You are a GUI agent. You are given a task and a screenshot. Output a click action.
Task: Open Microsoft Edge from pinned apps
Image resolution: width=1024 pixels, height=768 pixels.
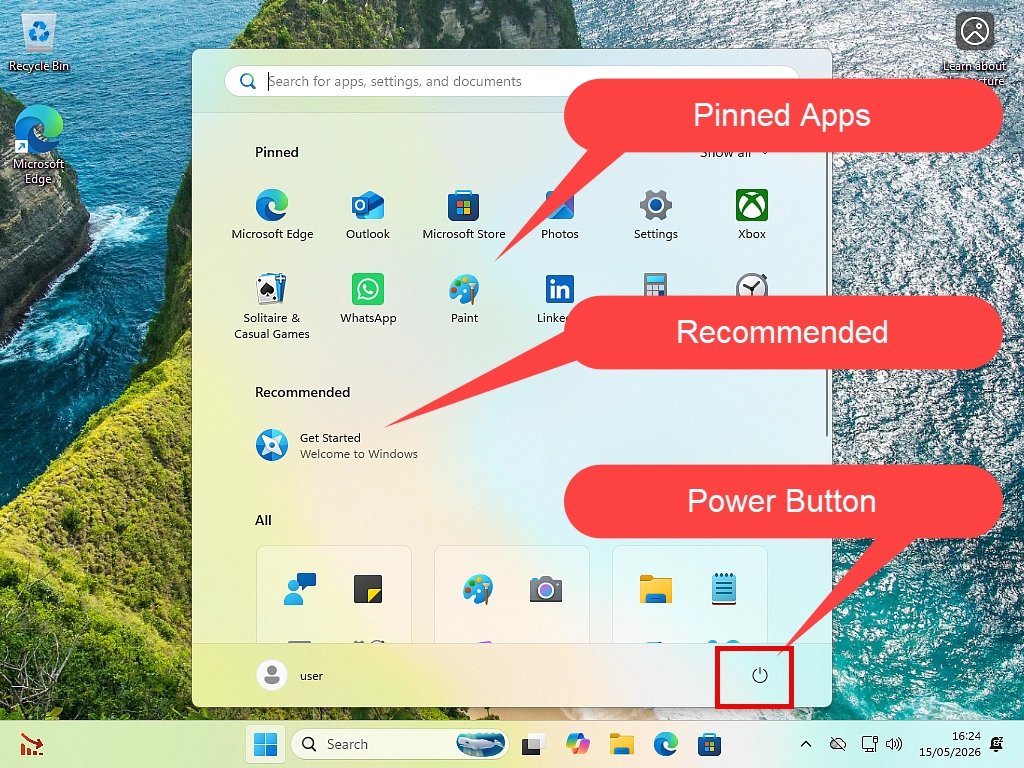(272, 214)
